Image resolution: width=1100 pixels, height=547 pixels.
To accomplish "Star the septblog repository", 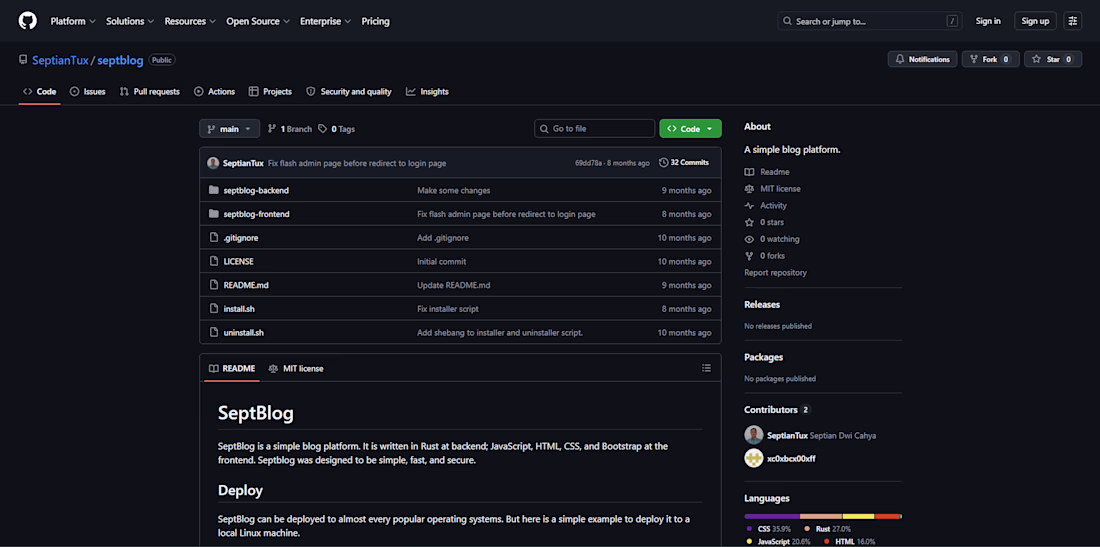I will coord(1053,60).
